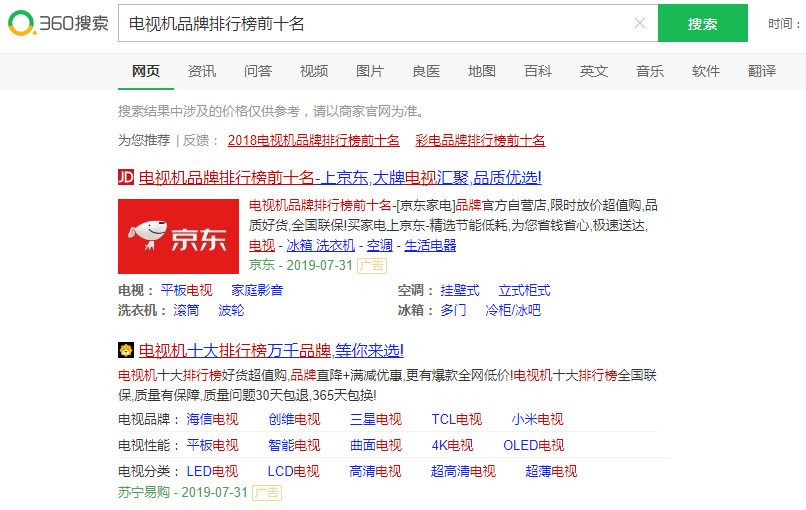Click the 京东 - 2019-07-31 source text
Image resolution: width=806 pixels, height=510 pixels.
[x=301, y=265]
